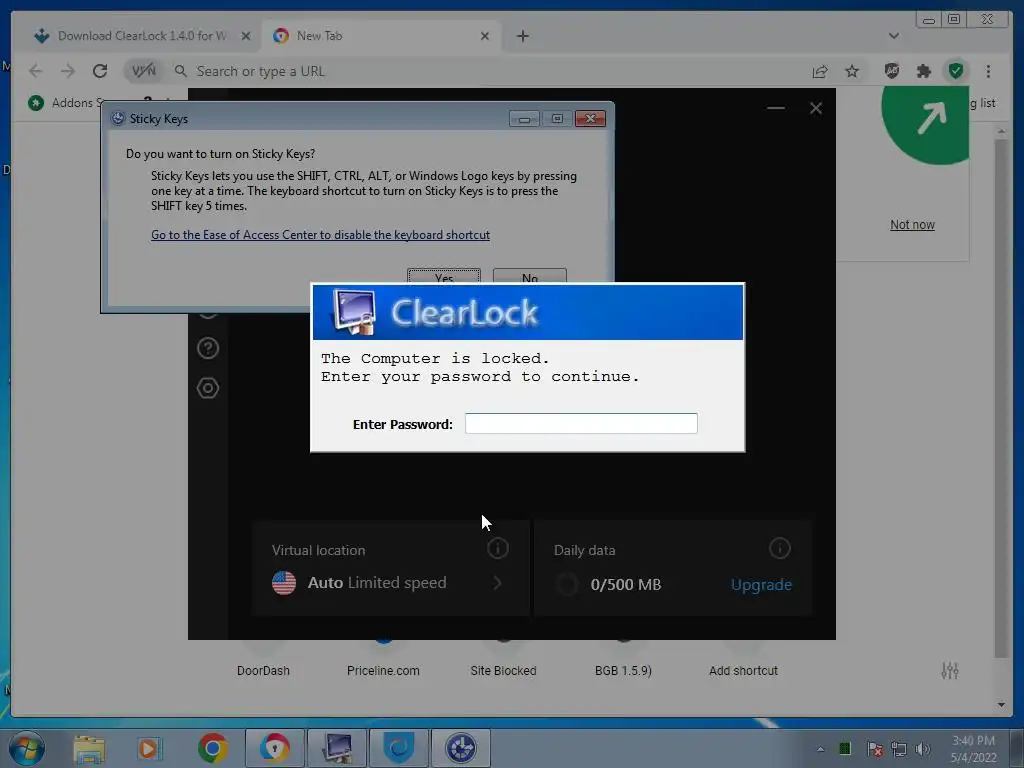This screenshot has height=768, width=1024.
Task: Open the Site Blocked shortcut
Action: pos(503,671)
